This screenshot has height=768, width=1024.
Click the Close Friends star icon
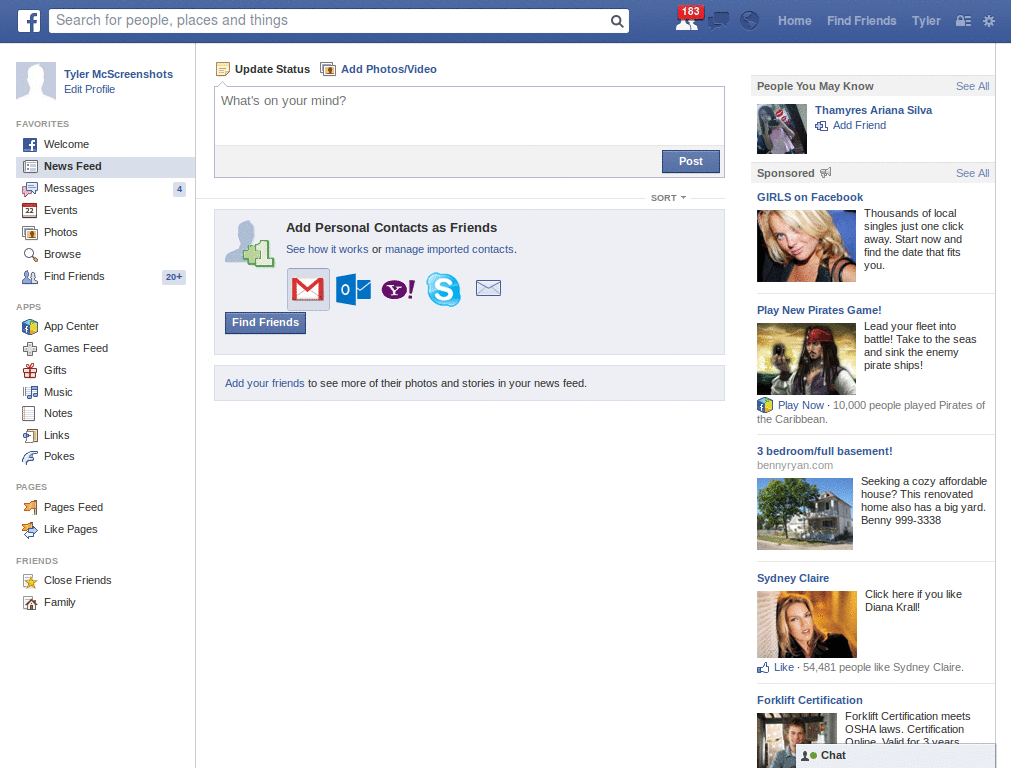point(29,581)
